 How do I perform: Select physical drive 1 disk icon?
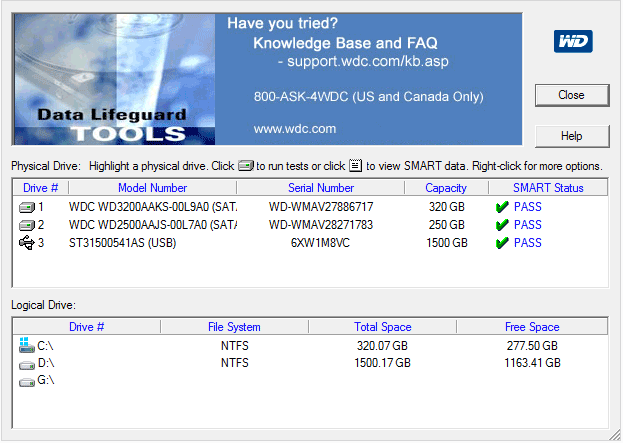26,207
